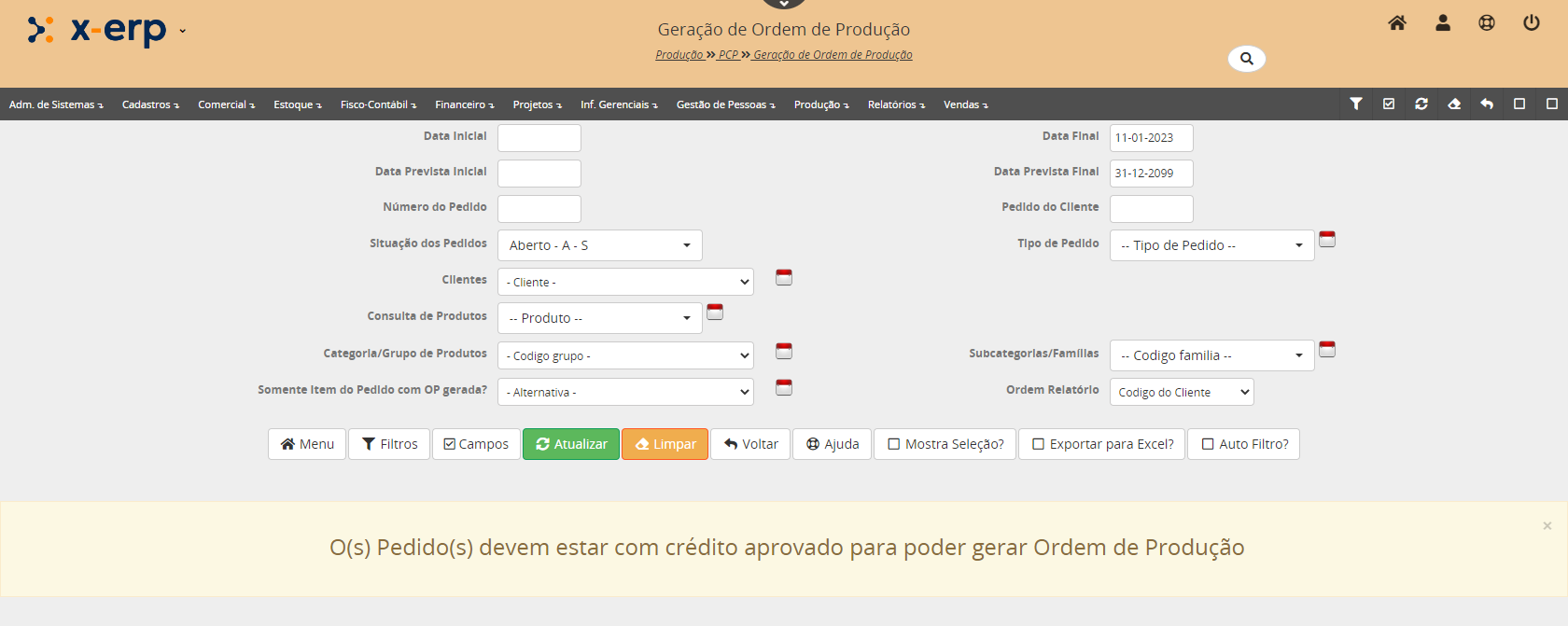Click the refresh icon in dark toolbar
The image size is (1568, 626).
click(1421, 104)
